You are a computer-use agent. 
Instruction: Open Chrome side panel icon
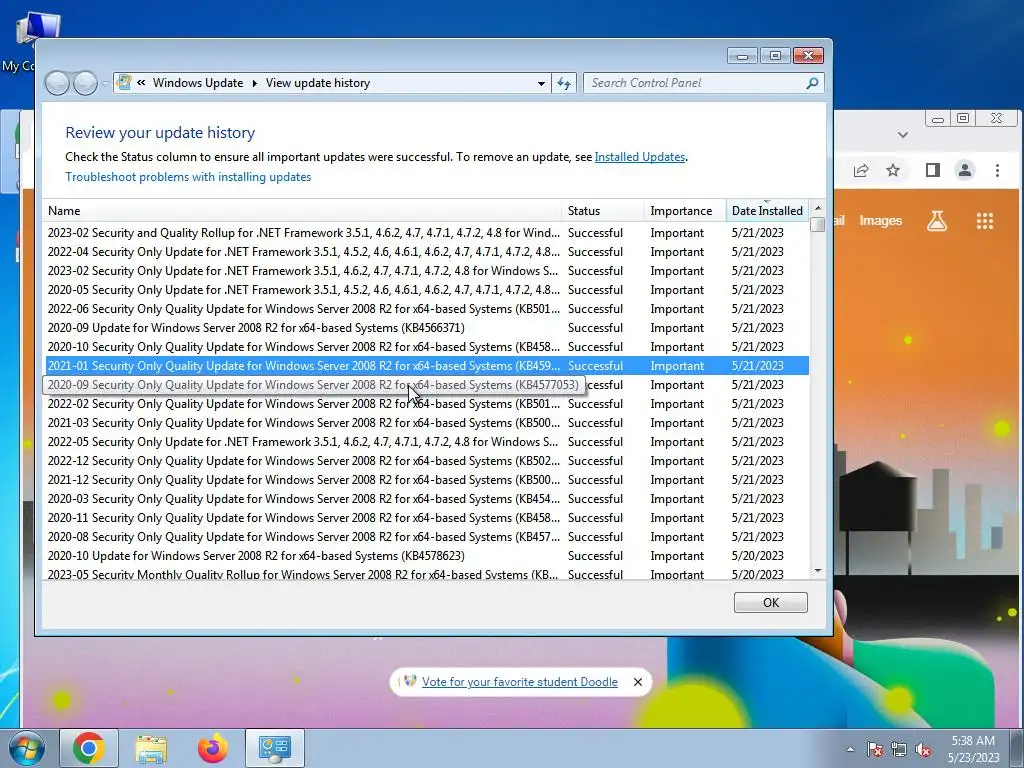tap(933, 170)
